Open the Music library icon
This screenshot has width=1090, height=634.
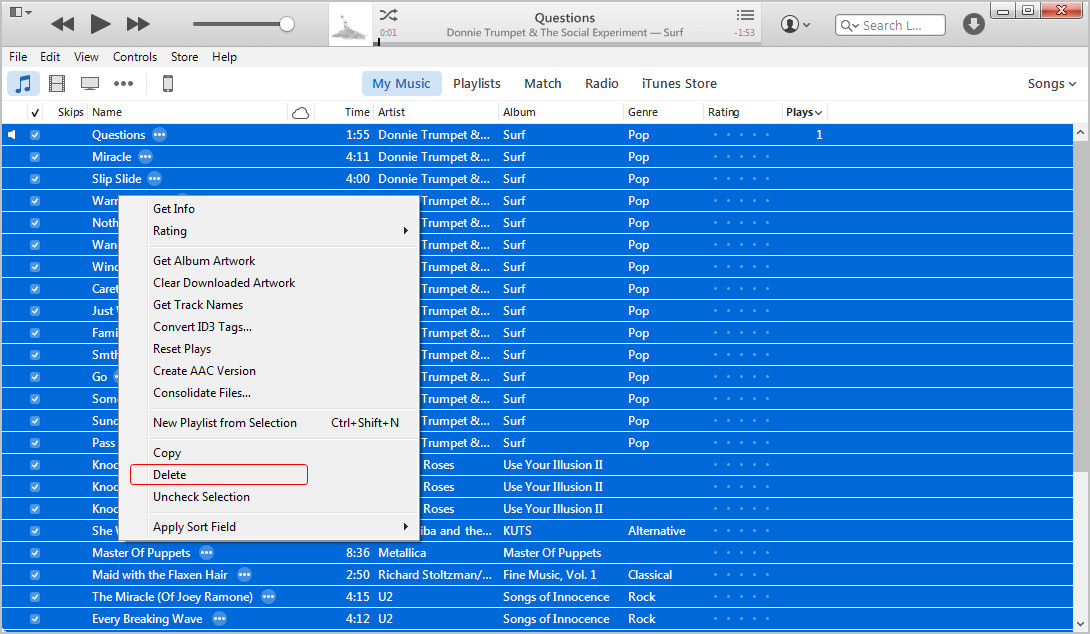[24, 83]
